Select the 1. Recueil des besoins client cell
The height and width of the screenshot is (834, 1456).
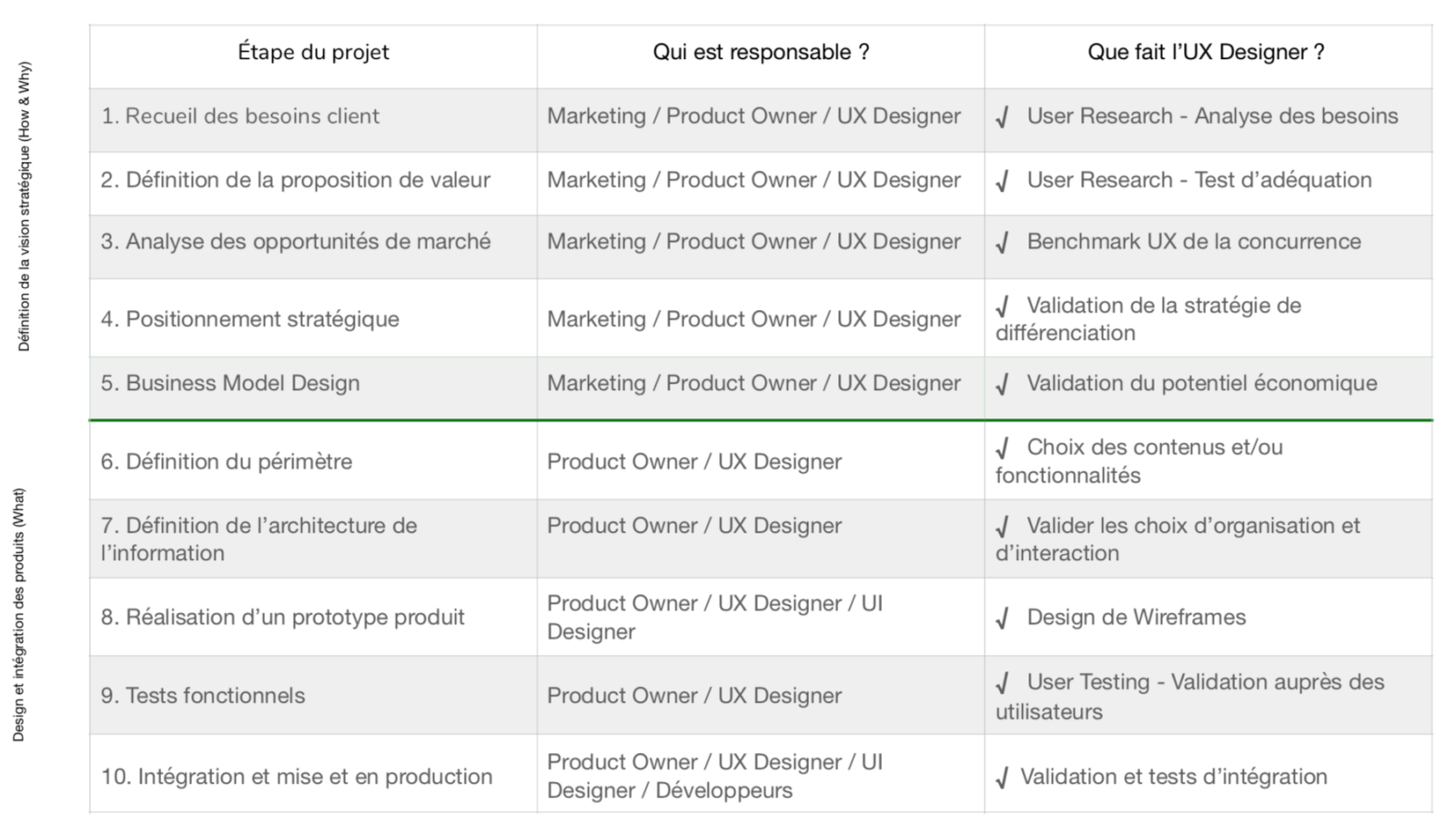pyautogui.click(x=240, y=116)
